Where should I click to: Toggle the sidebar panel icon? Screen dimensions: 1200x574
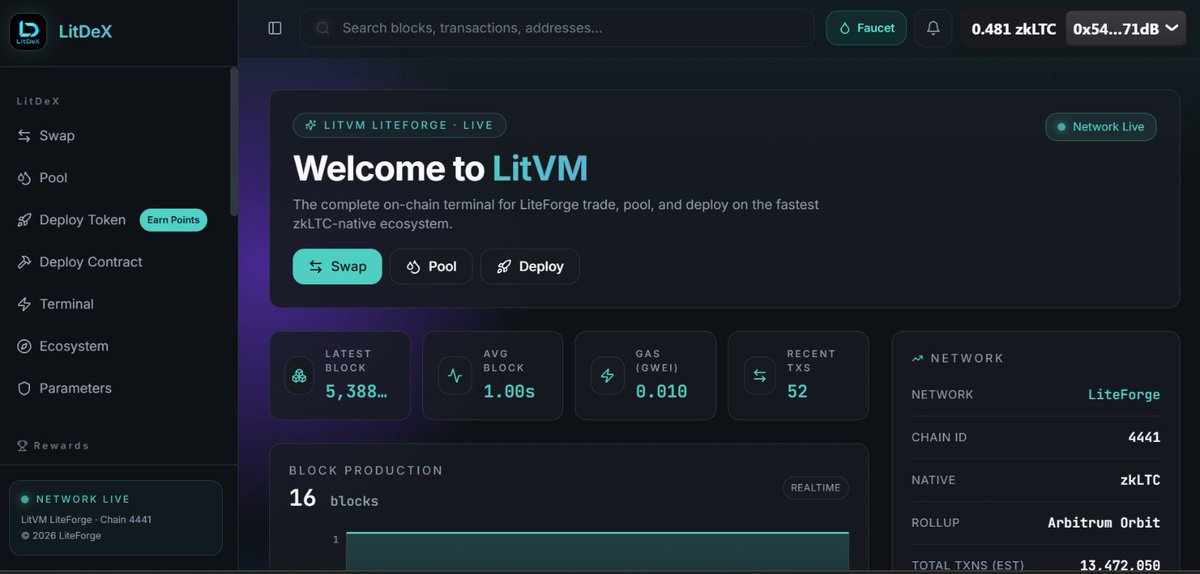275,28
